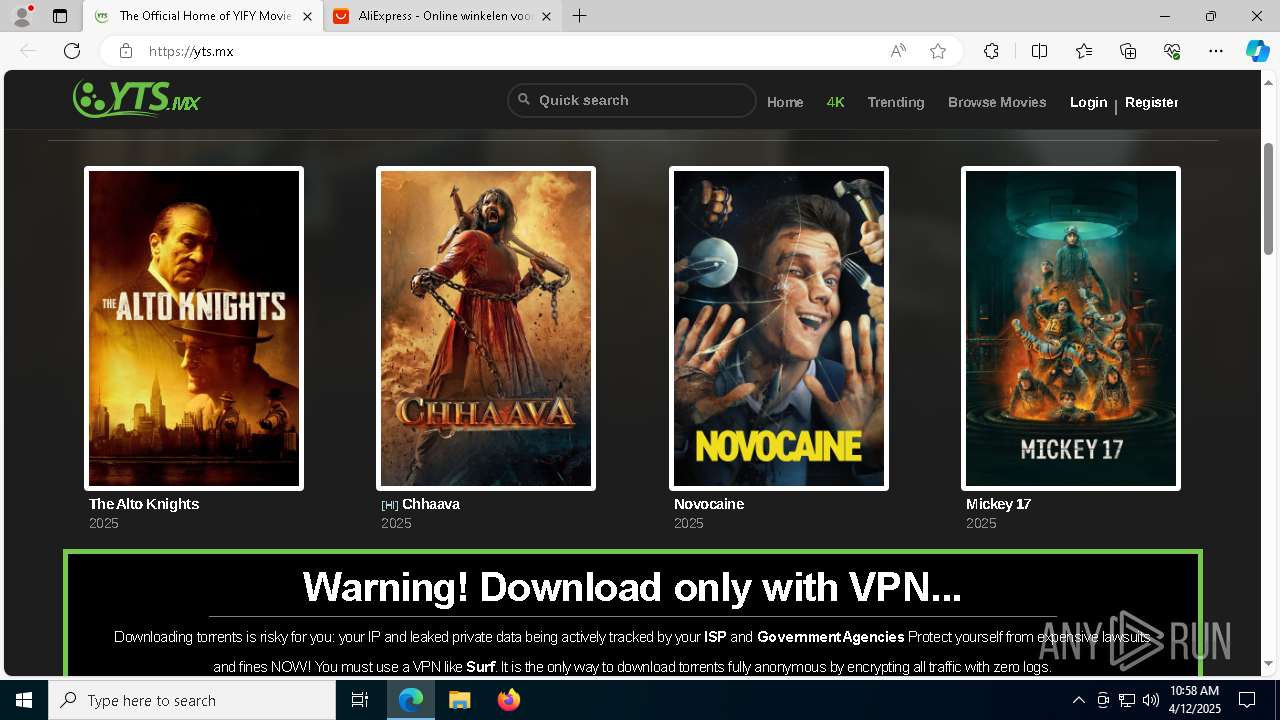This screenshot has width=1280, height=720.
Task: Open the Chhaava movie poster
Action: [486, 328]
